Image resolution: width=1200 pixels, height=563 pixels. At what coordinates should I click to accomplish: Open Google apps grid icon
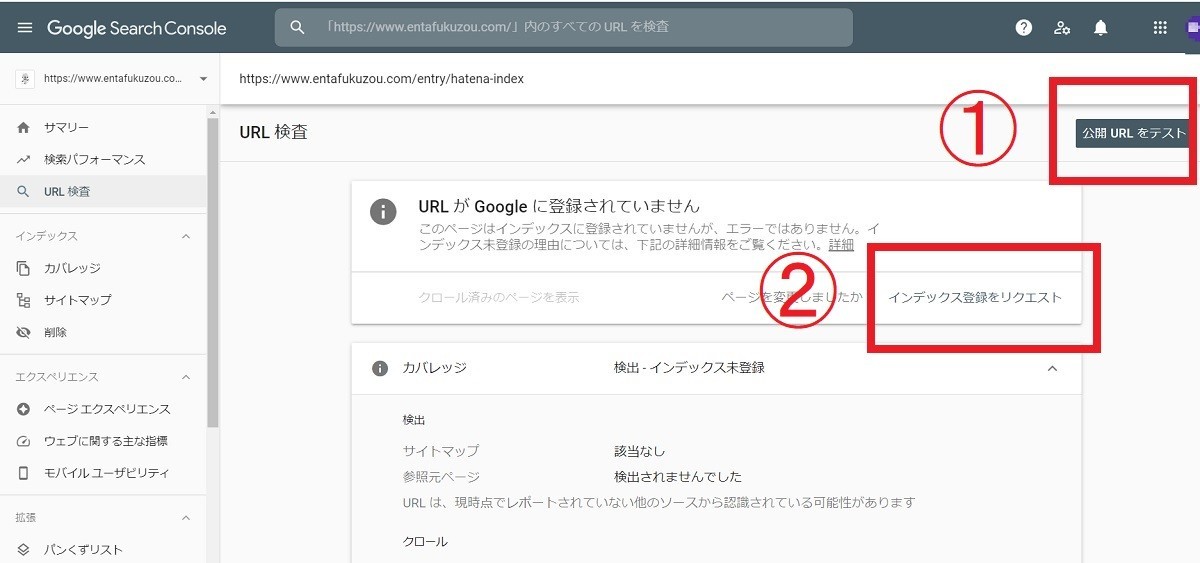tap(1160, 28)
